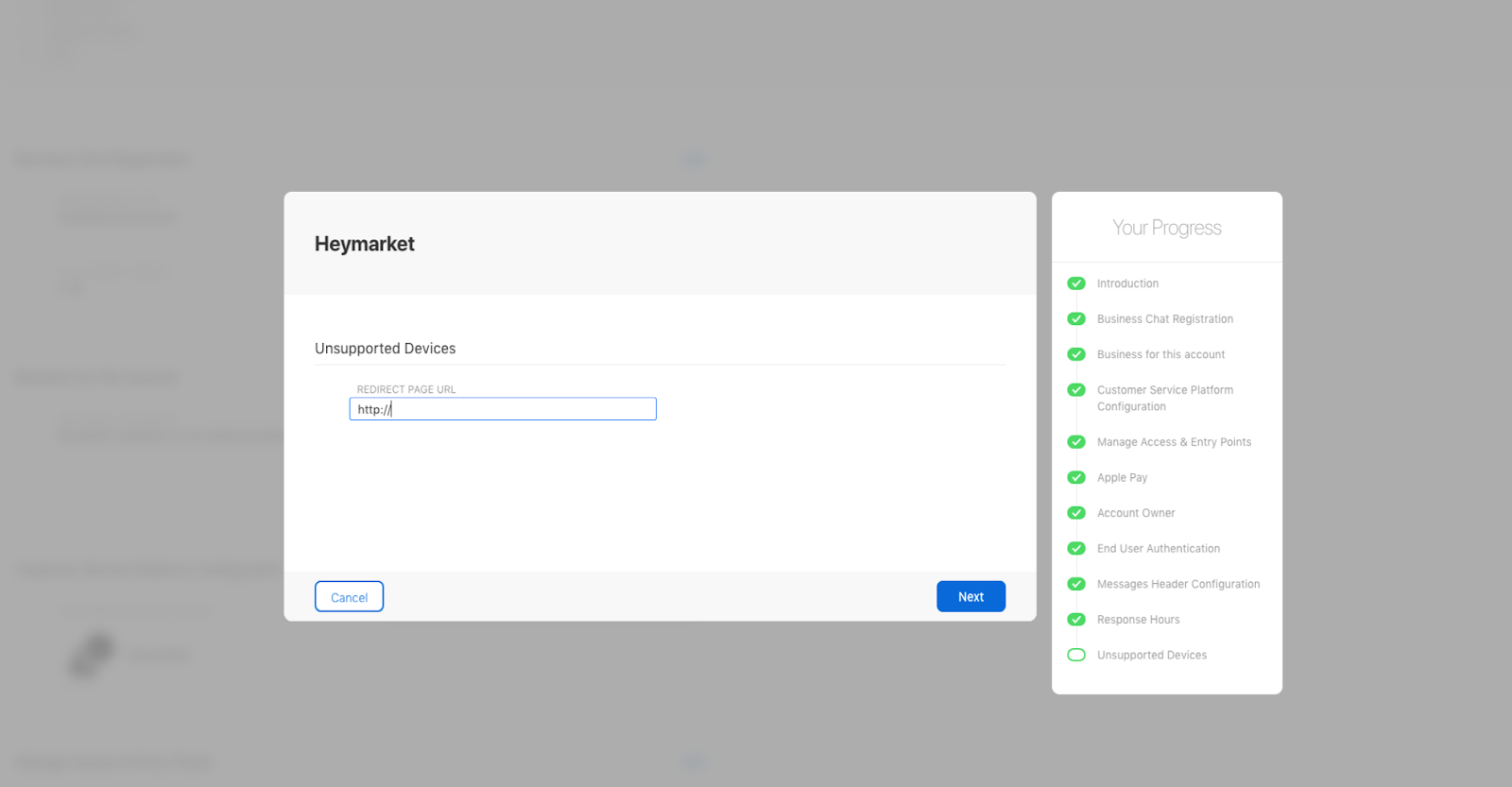1512x787 pixels.
Task: Click the REDIRECT PAGE URL label
Action: pyautogui.click(x=406, y=389)
